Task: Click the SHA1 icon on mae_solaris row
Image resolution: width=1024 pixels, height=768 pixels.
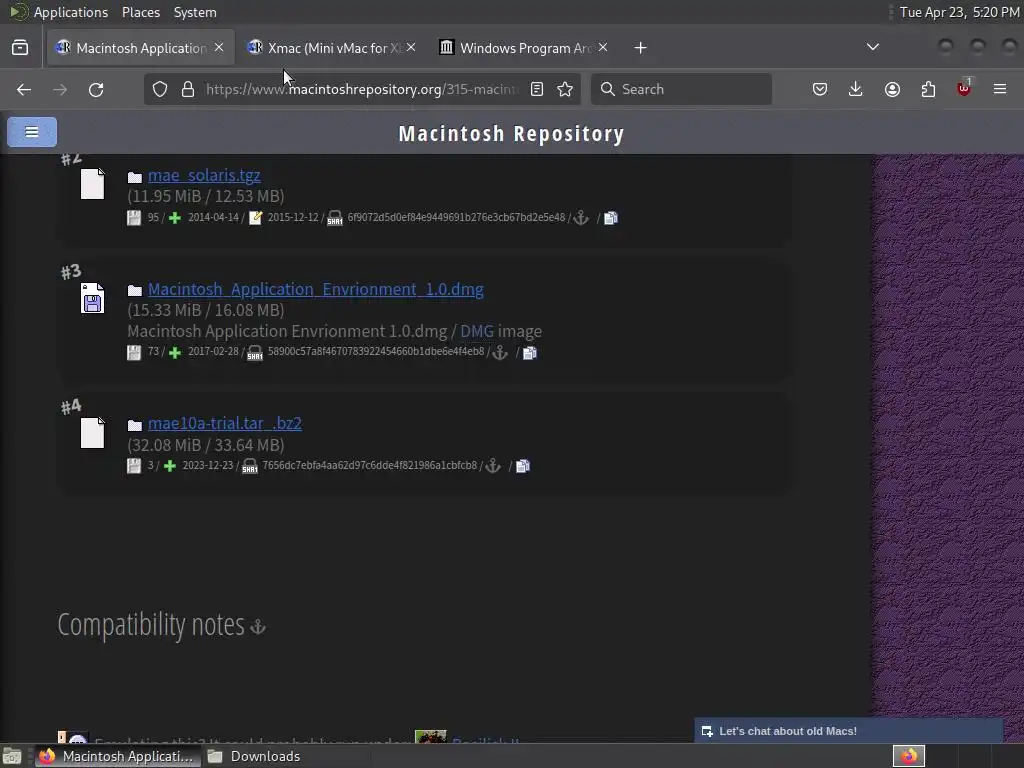Action: tap(334, 218)
